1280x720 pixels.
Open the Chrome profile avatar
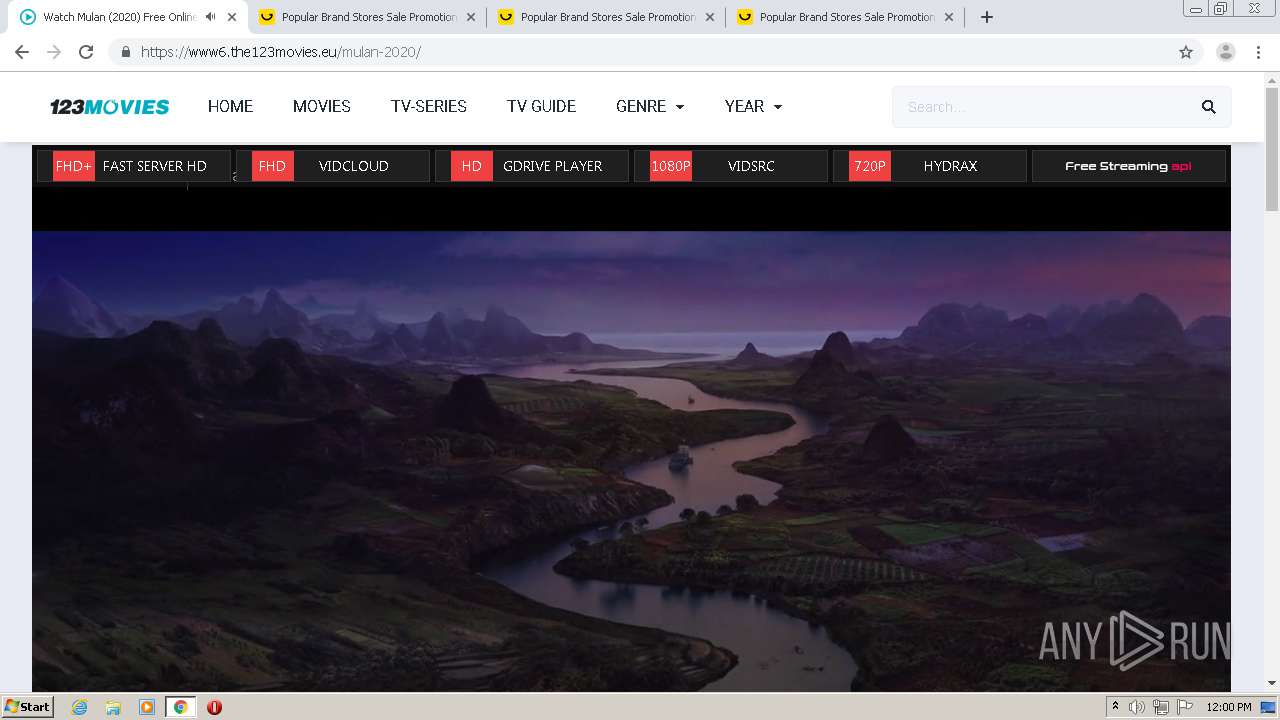(x=1226, y=52)
